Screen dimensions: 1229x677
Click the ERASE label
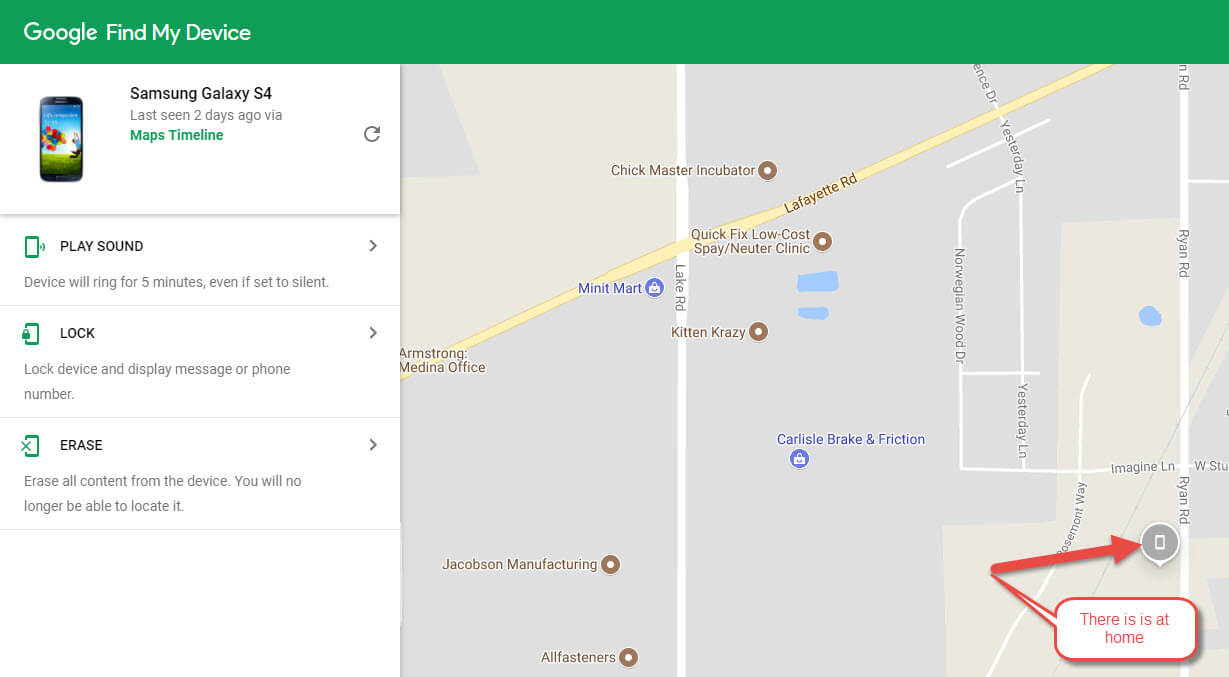click(81, 445)
